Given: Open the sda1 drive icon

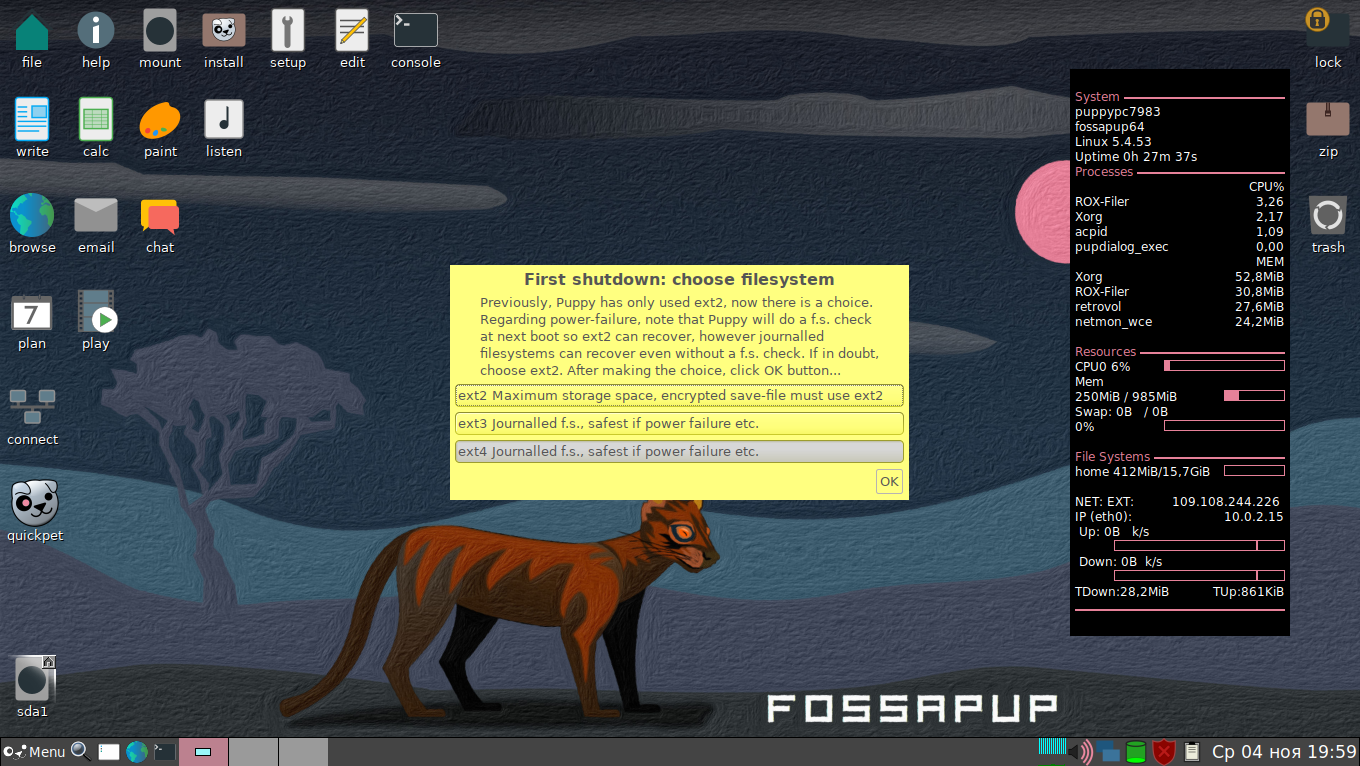Looking at the screenshot, I should click(x=34, y=679).
